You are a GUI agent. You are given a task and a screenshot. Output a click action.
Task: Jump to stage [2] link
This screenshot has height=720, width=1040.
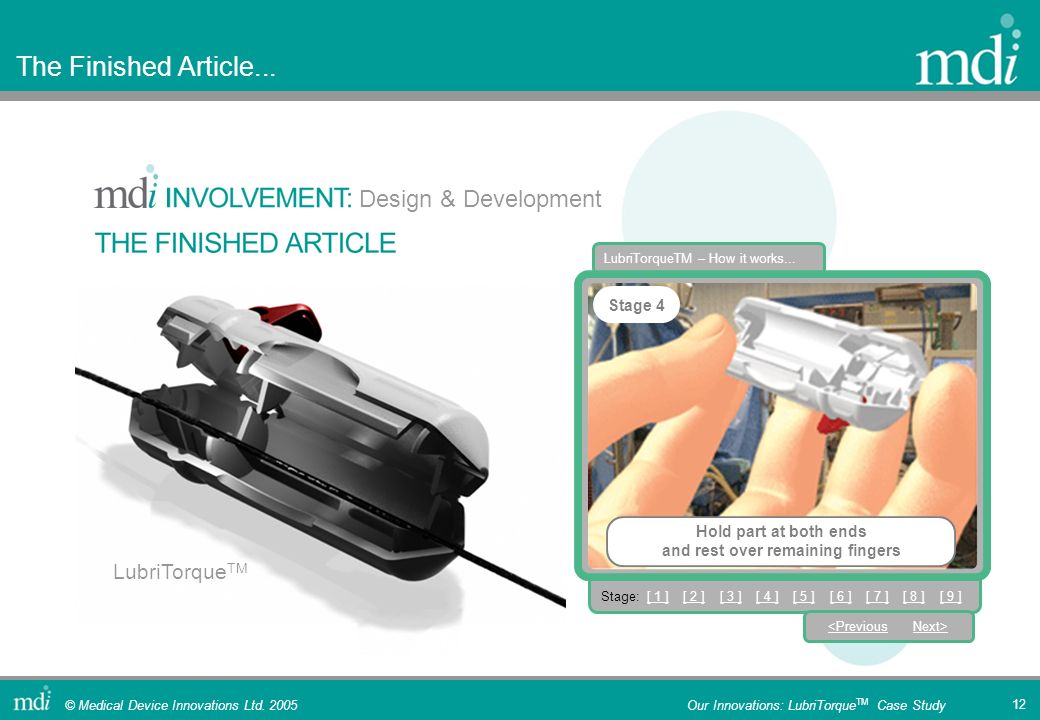[694, 596]
